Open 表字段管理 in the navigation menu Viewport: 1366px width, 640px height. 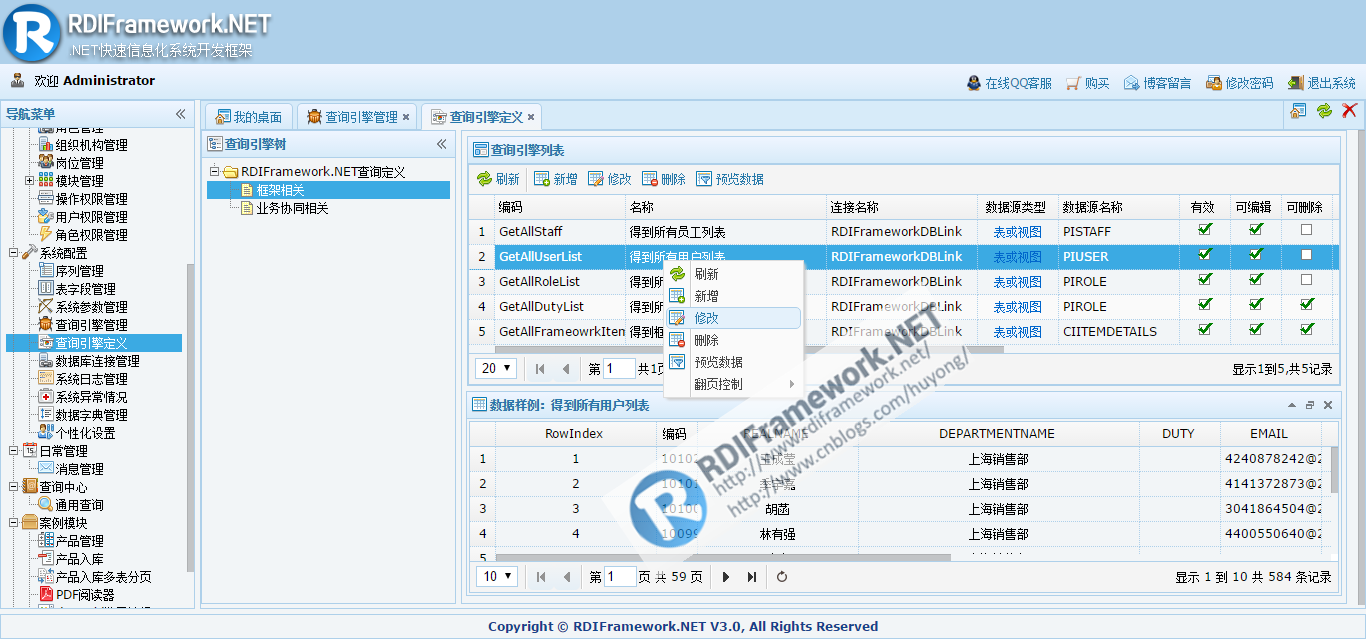[x=85, y=289]
